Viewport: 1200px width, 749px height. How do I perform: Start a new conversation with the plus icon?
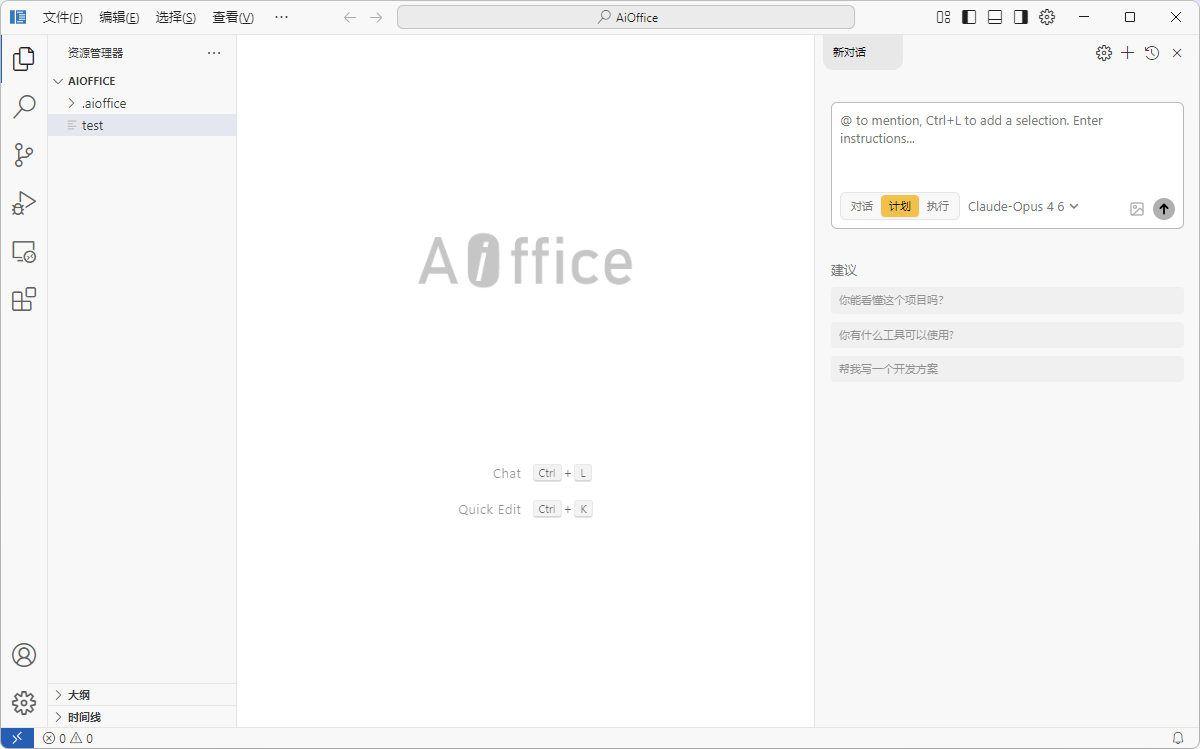coord(1127,52)
